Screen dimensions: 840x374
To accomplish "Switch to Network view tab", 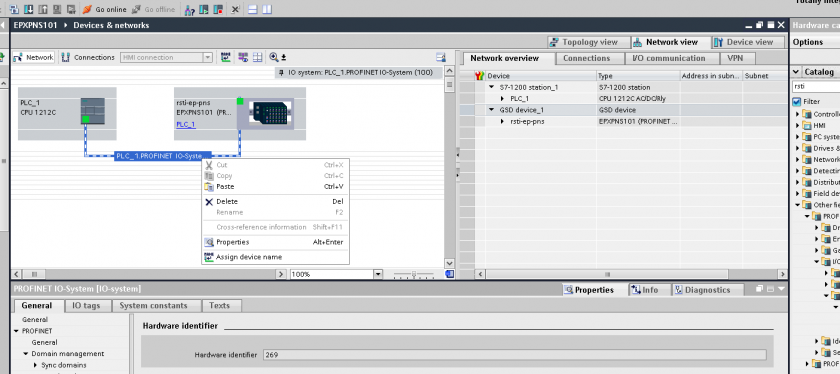I will [670, 42].
